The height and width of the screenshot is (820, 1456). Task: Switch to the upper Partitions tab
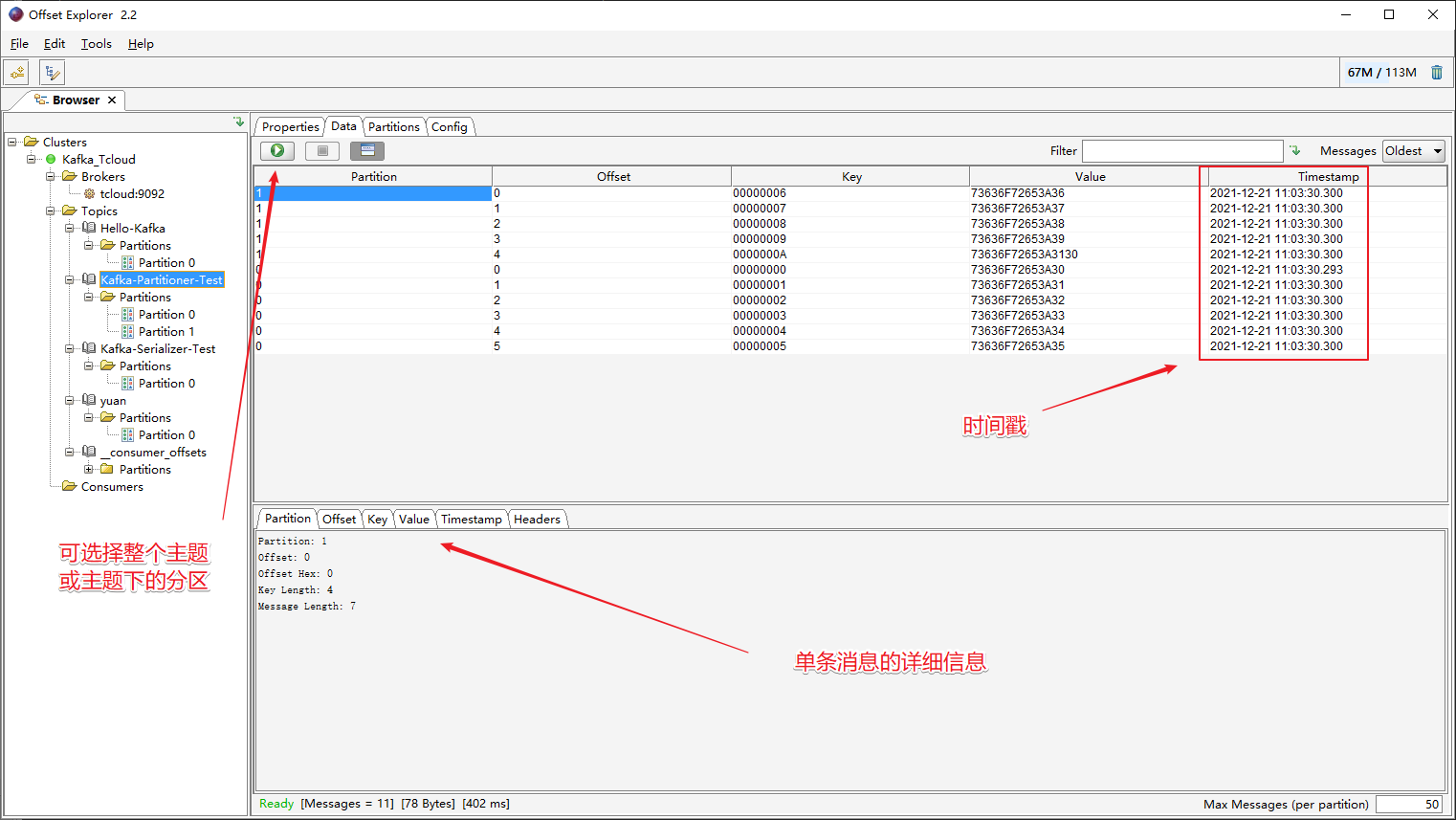[393, 126]
